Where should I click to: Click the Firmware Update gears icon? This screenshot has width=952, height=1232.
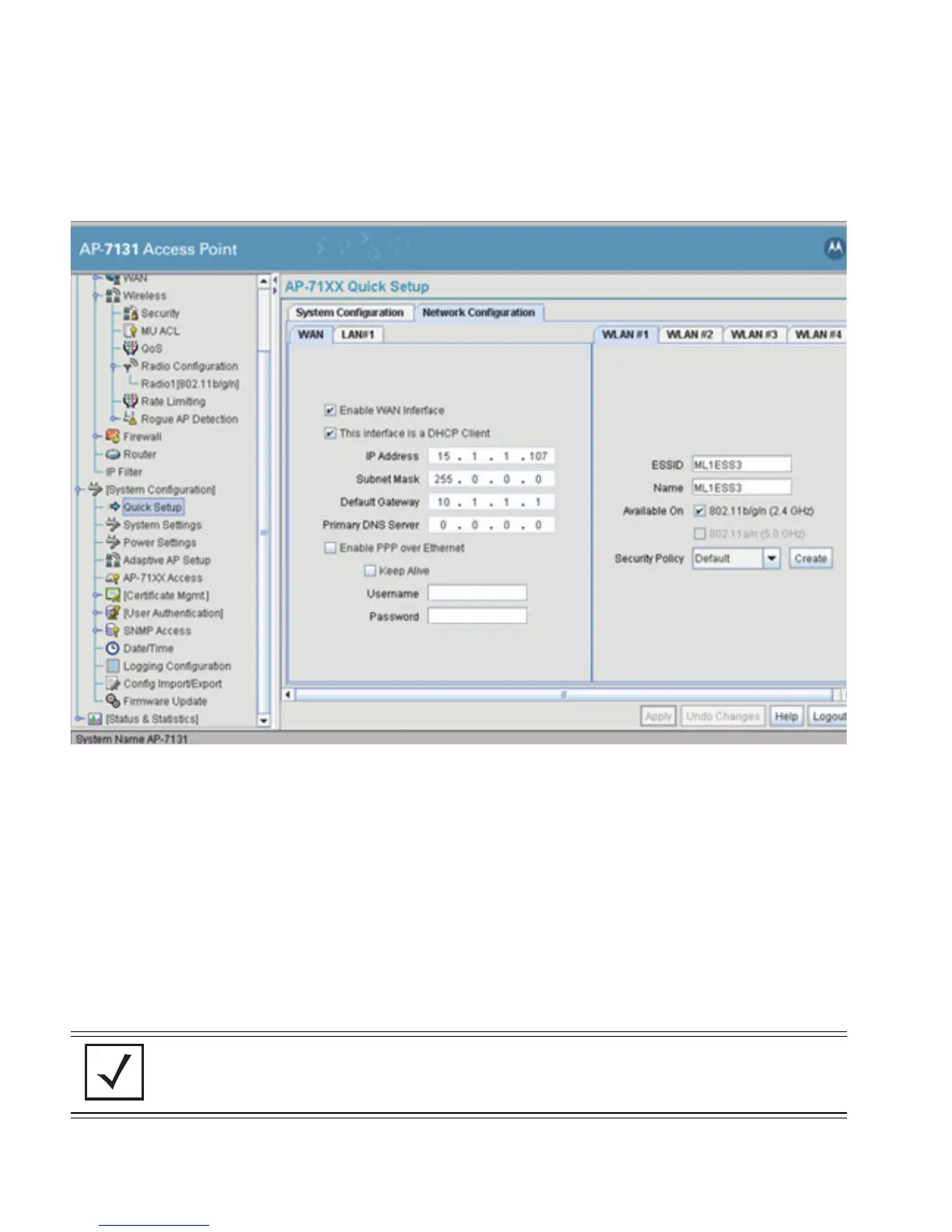coord(113,701)
